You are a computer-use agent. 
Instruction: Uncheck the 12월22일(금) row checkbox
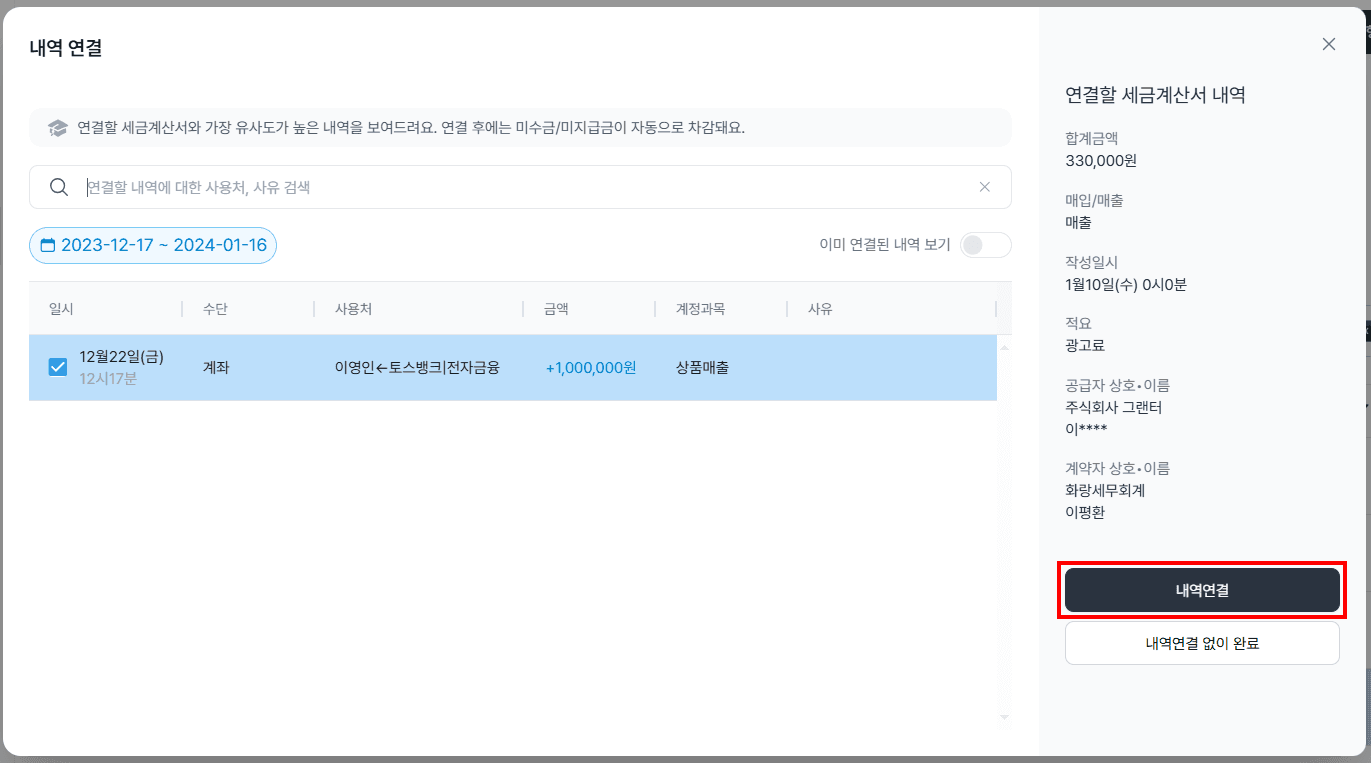pos(58,367)
